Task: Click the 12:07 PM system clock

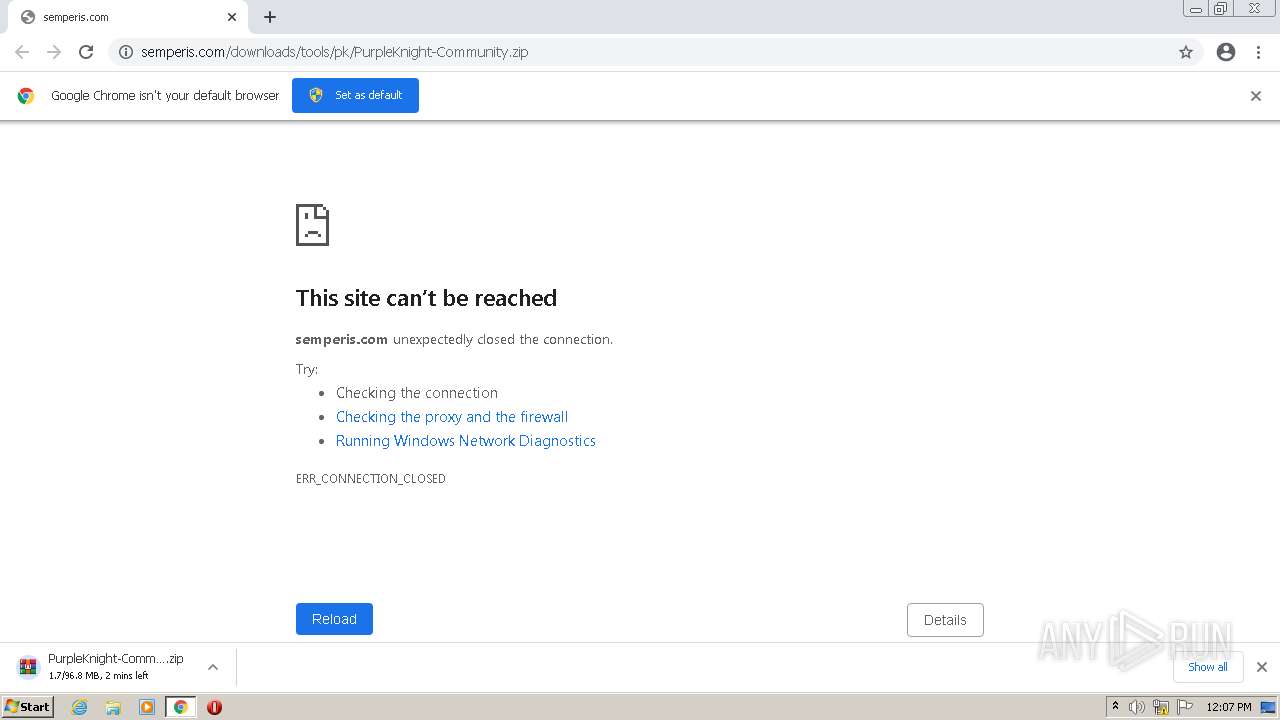Action: click(x=1229, y=707)
